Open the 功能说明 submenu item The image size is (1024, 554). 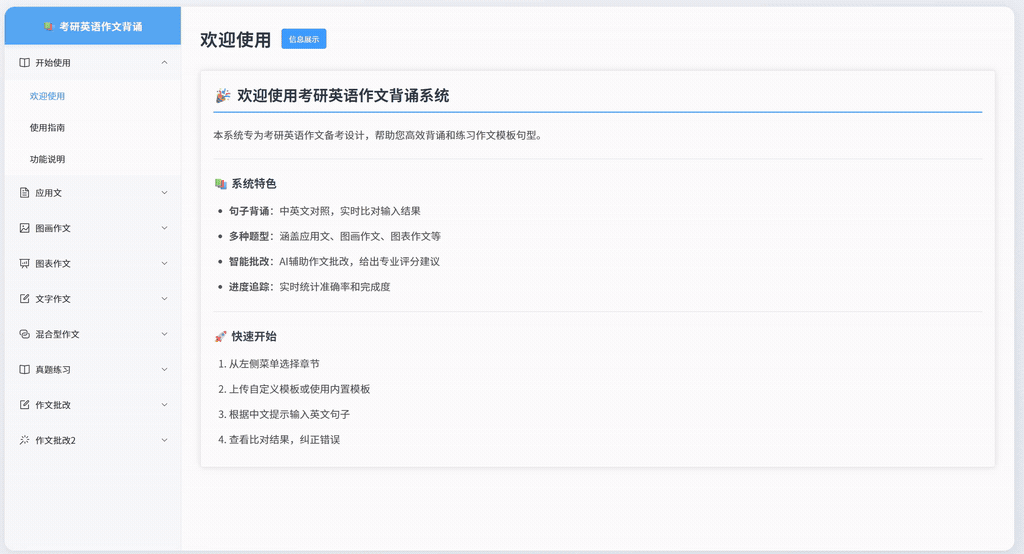(x=93, y=159)
